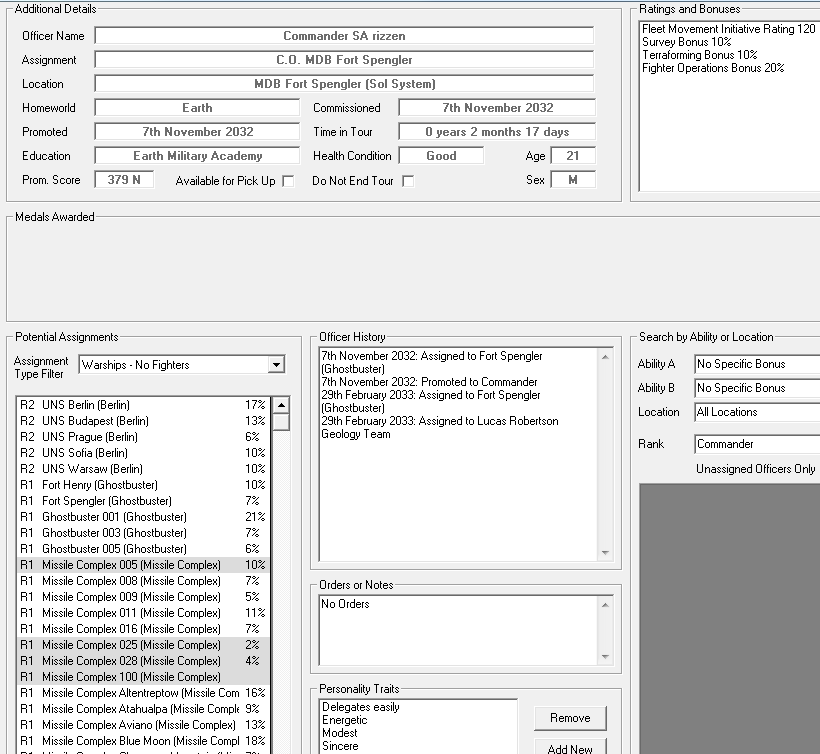820x754 pixels.
Task: Click the Lucas Robertson Geology Team history entry
Action: (x=440, y=428)
